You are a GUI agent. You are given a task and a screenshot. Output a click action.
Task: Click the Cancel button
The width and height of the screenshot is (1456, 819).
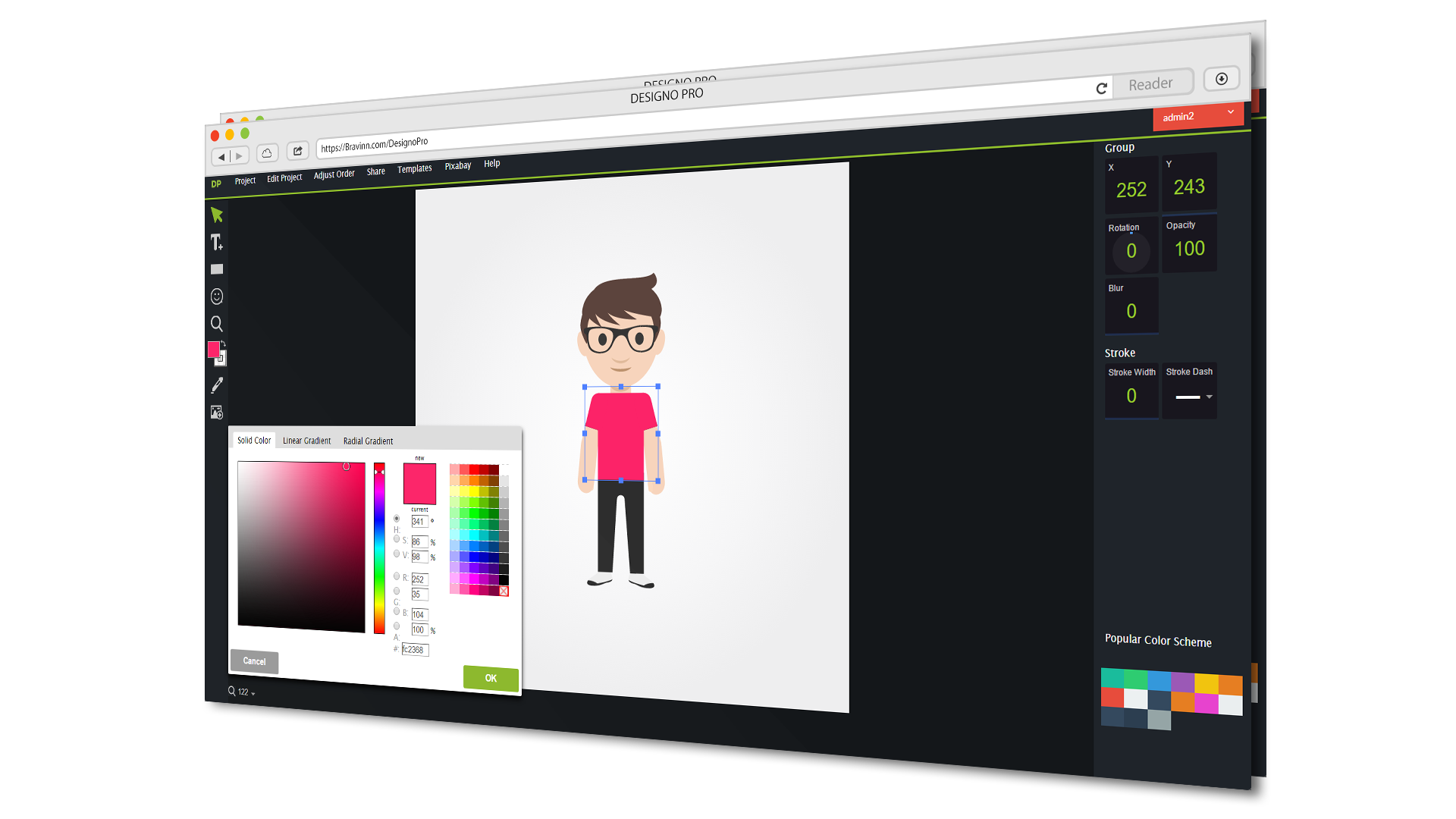pos(254,661)
